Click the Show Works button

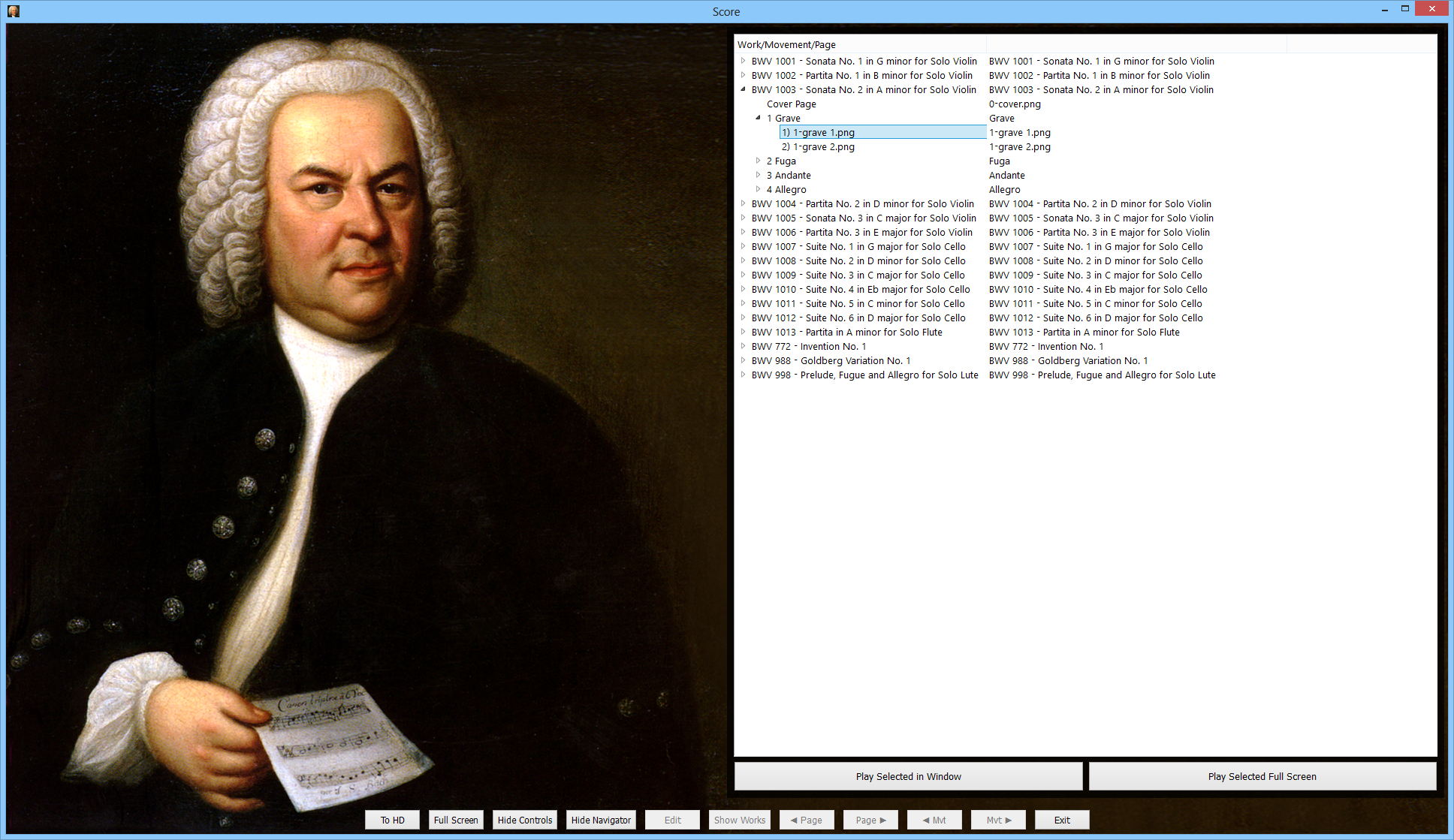[x=740, y=820]
